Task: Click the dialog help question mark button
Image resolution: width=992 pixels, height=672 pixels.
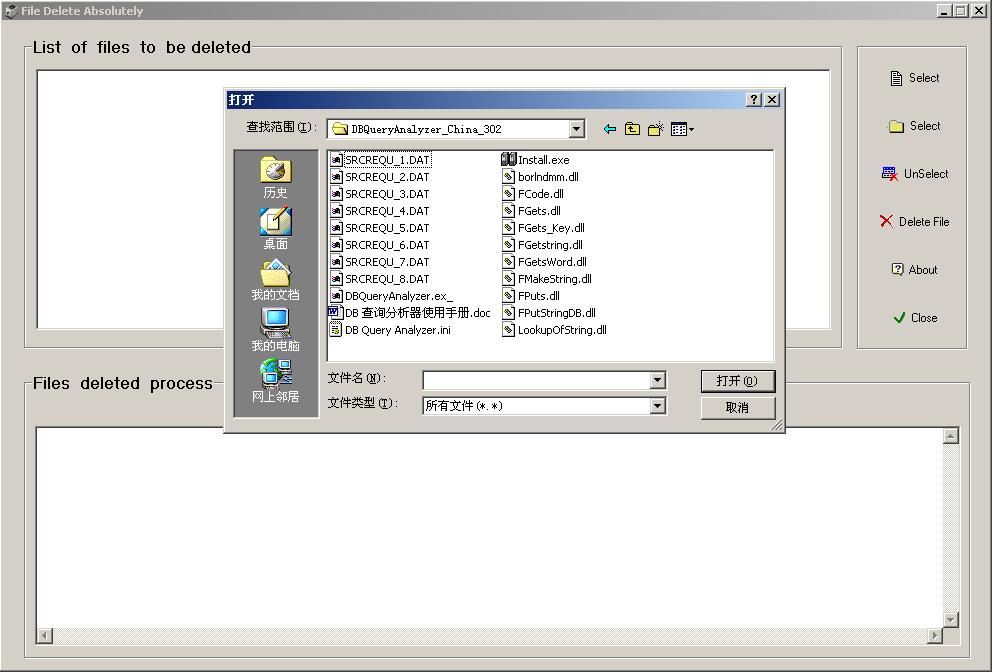Action: coord(753,100)
